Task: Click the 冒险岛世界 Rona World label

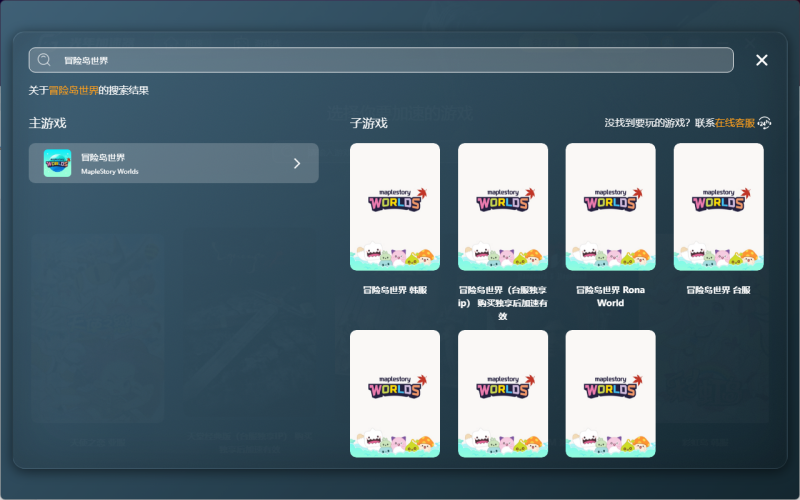Action: pyautogui.click(x=611, y=296)
